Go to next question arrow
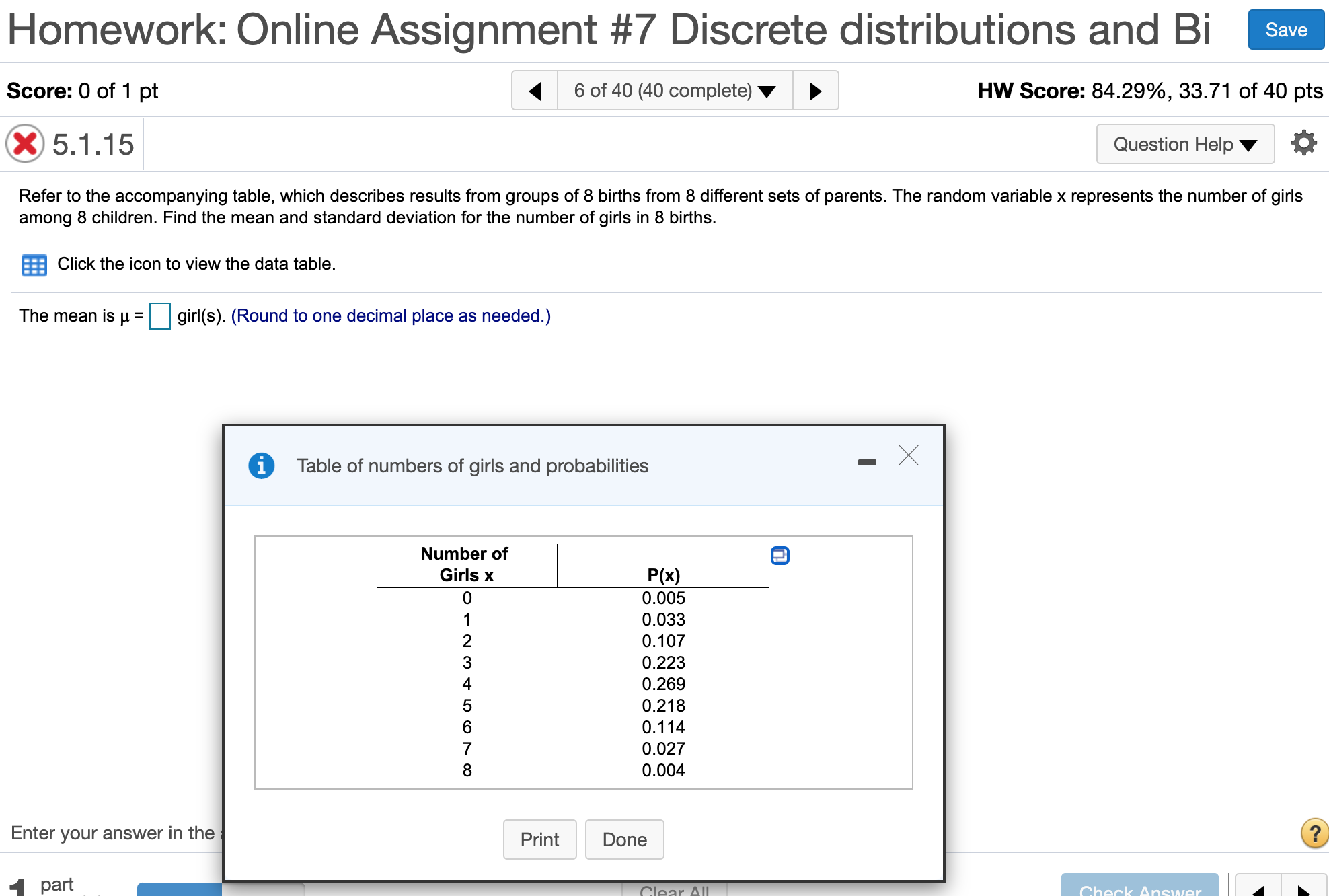Image resolution: width=1329 pixels, height=896 pixels. 815,91
